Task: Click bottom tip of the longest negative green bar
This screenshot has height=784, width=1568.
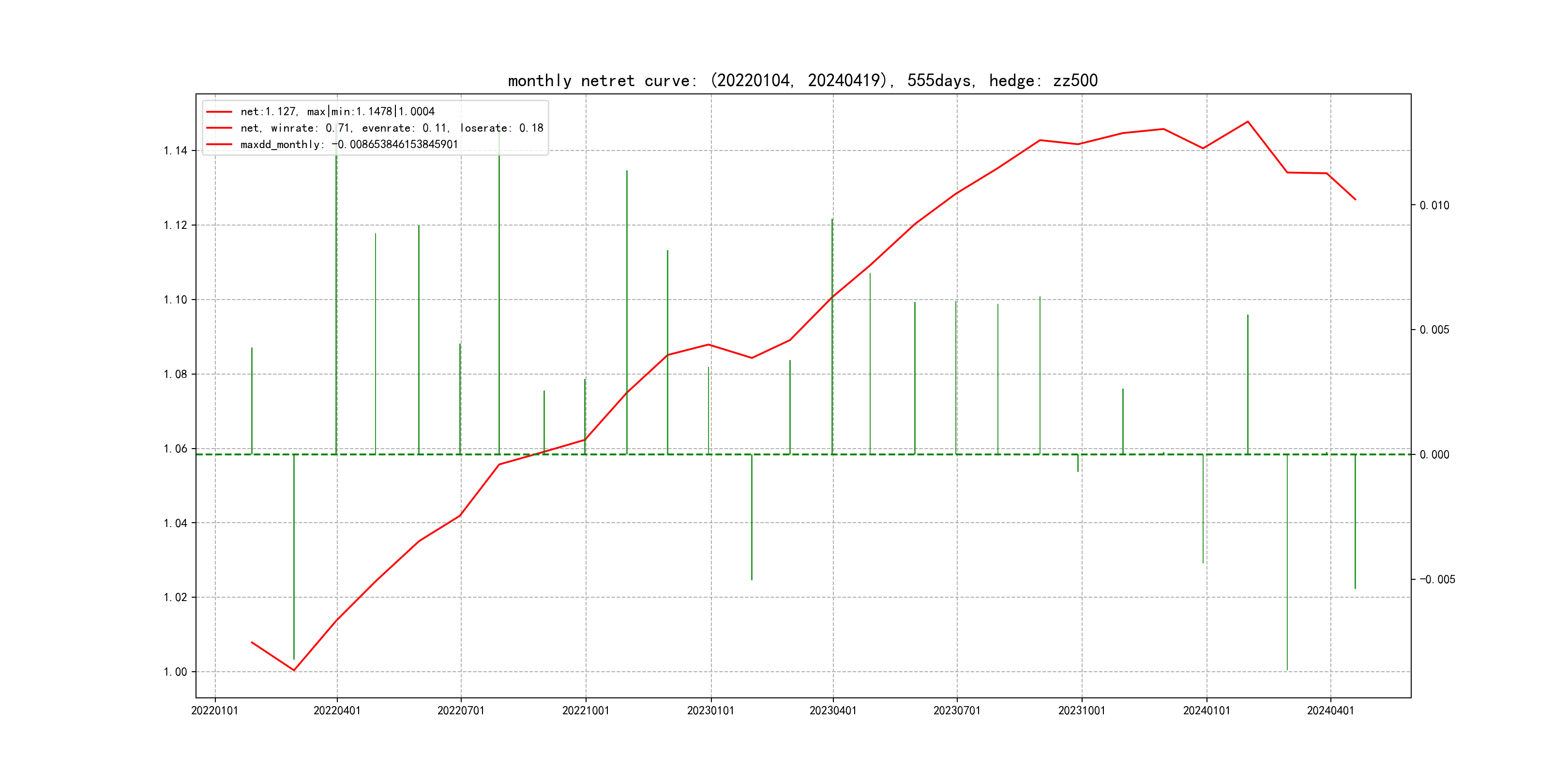Action: (x=1287, y=670)
